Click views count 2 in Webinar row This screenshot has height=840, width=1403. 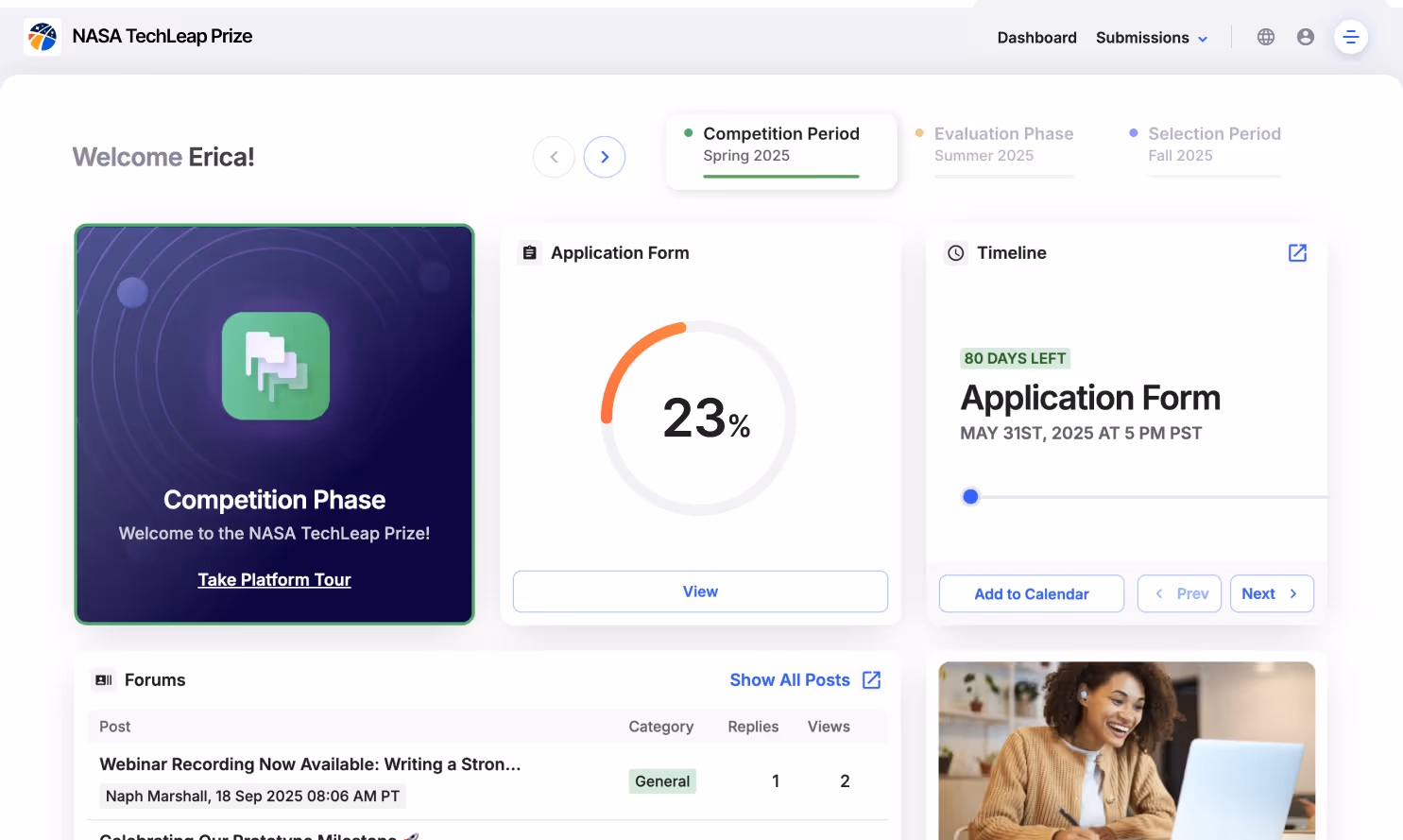tap(845, 781)
